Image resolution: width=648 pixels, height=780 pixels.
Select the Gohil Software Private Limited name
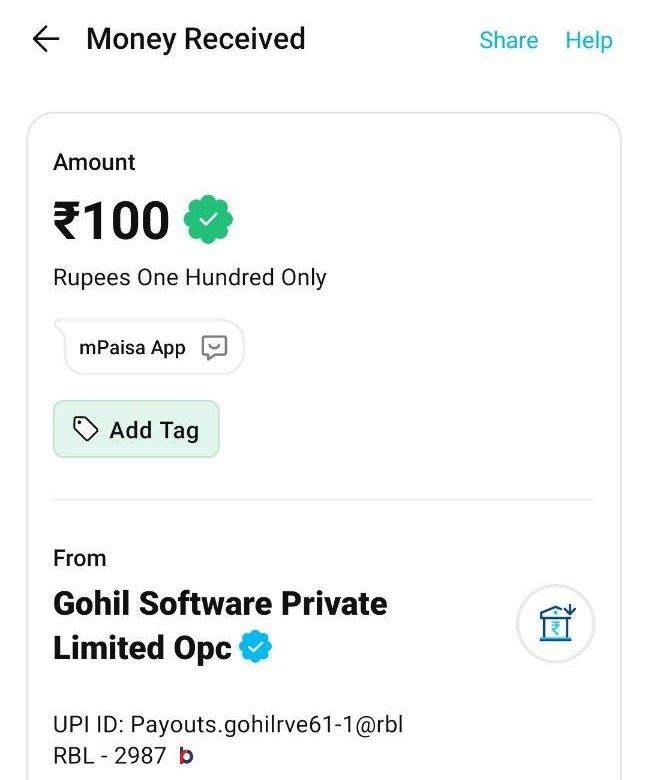(x=220, y=625)
